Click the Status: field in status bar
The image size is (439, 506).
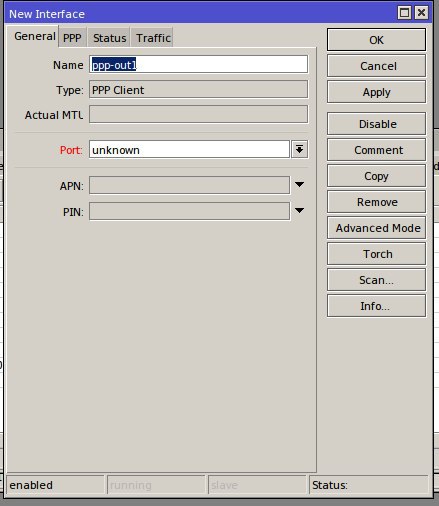369,485
